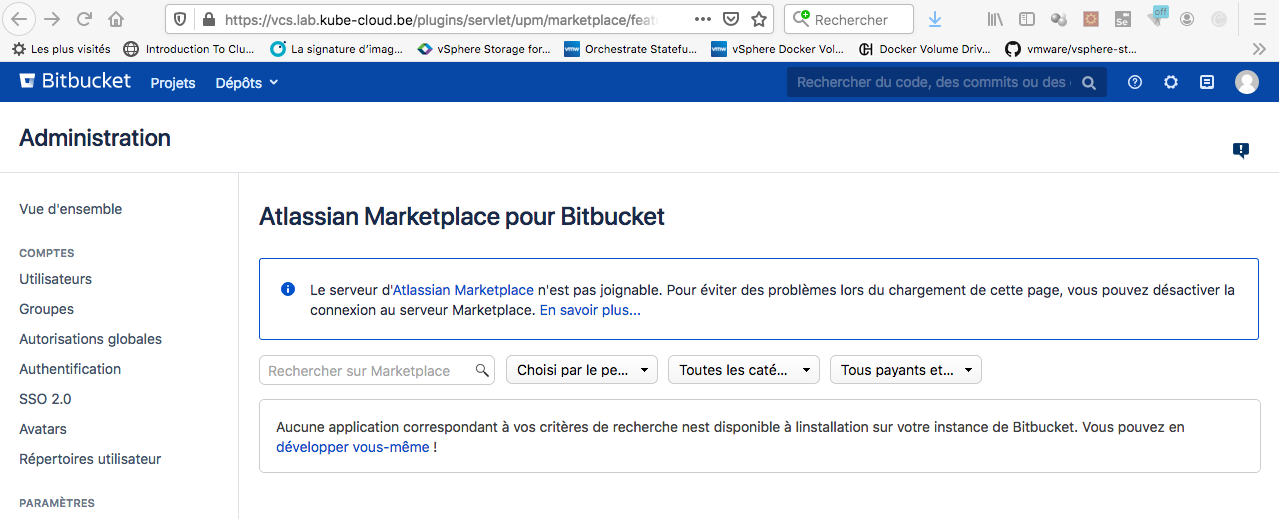Open Répertoires utilisateur in the sidebar

pyautogui.click(x=90, y=459)
